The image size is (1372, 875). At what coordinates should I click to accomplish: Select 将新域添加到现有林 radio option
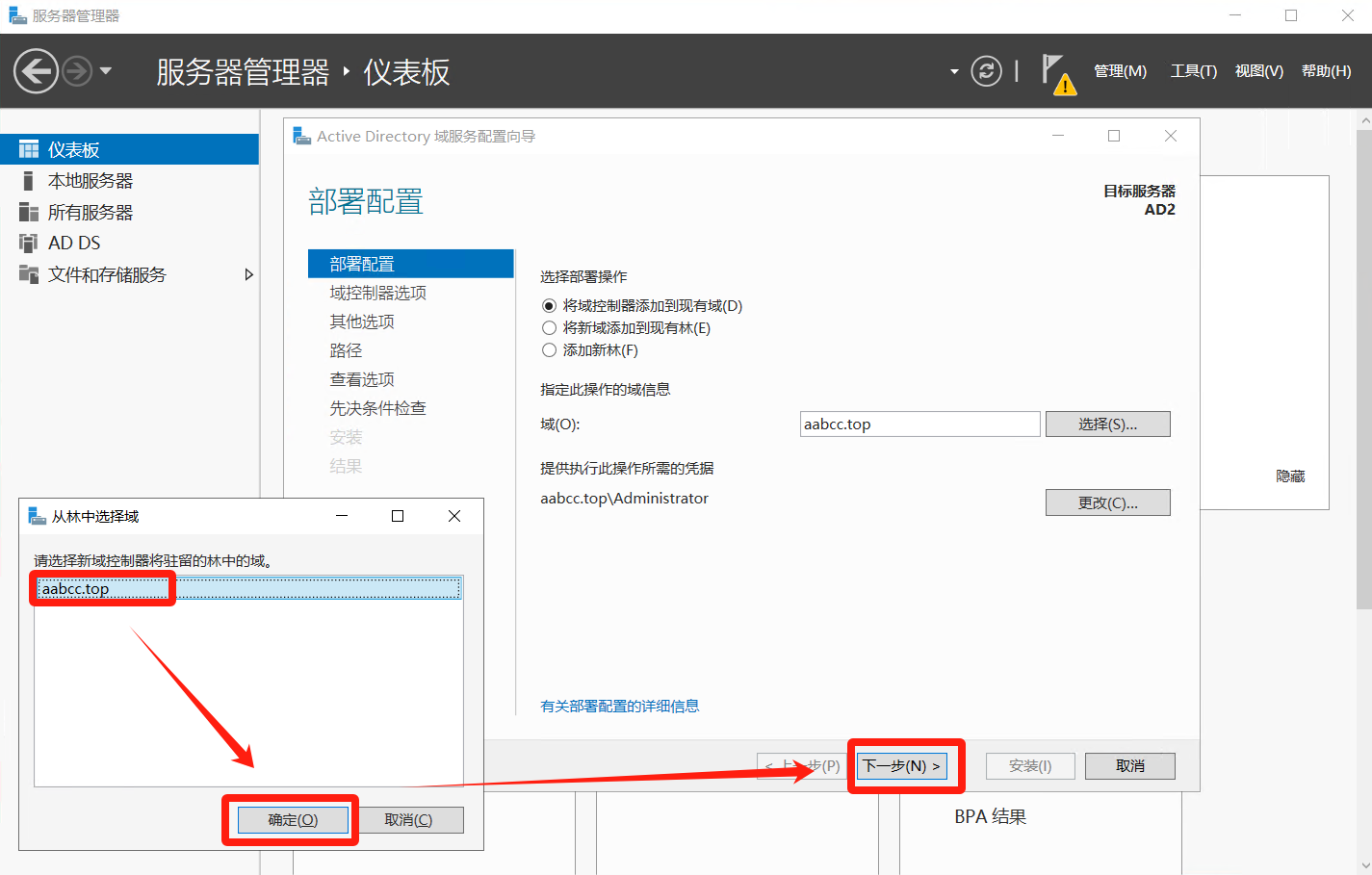(550, 328)
